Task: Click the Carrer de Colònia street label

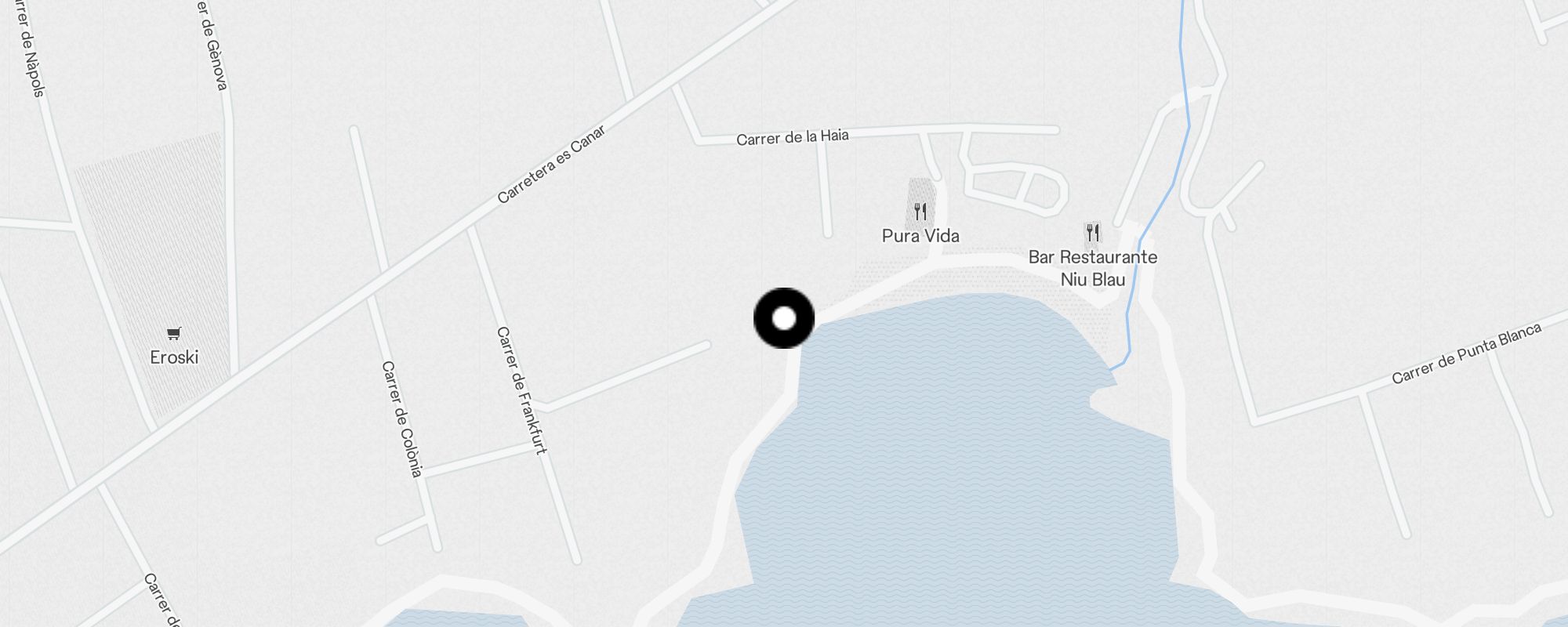Action: 402,419
